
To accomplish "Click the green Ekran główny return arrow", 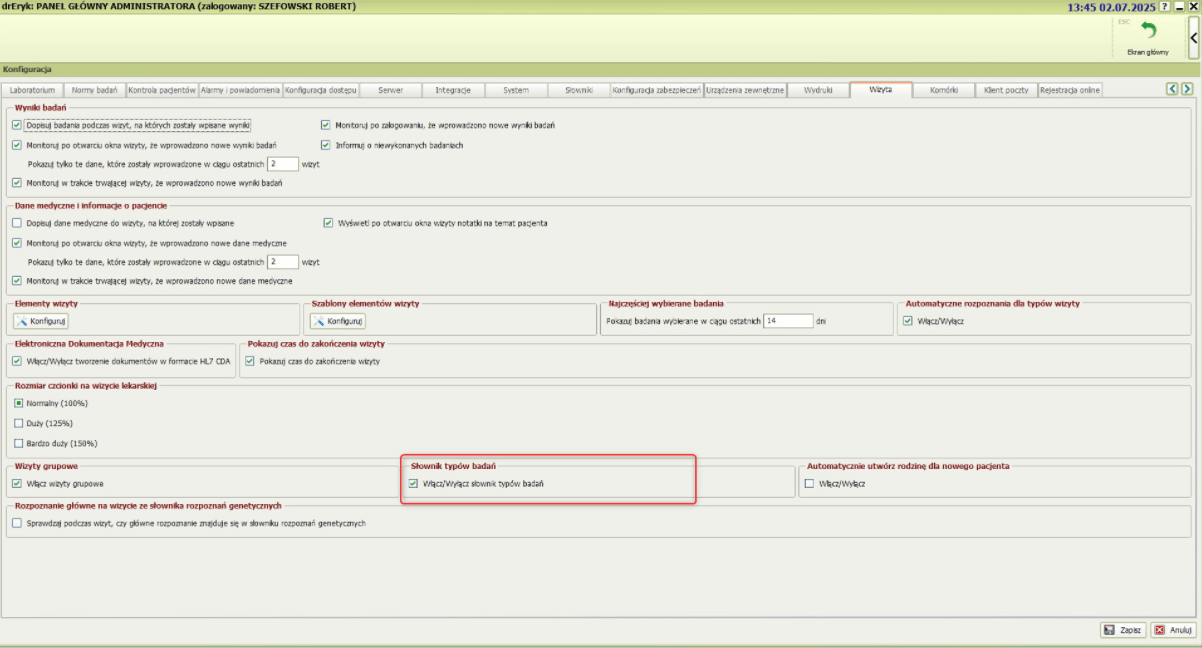I will [x=1148, y=32].
